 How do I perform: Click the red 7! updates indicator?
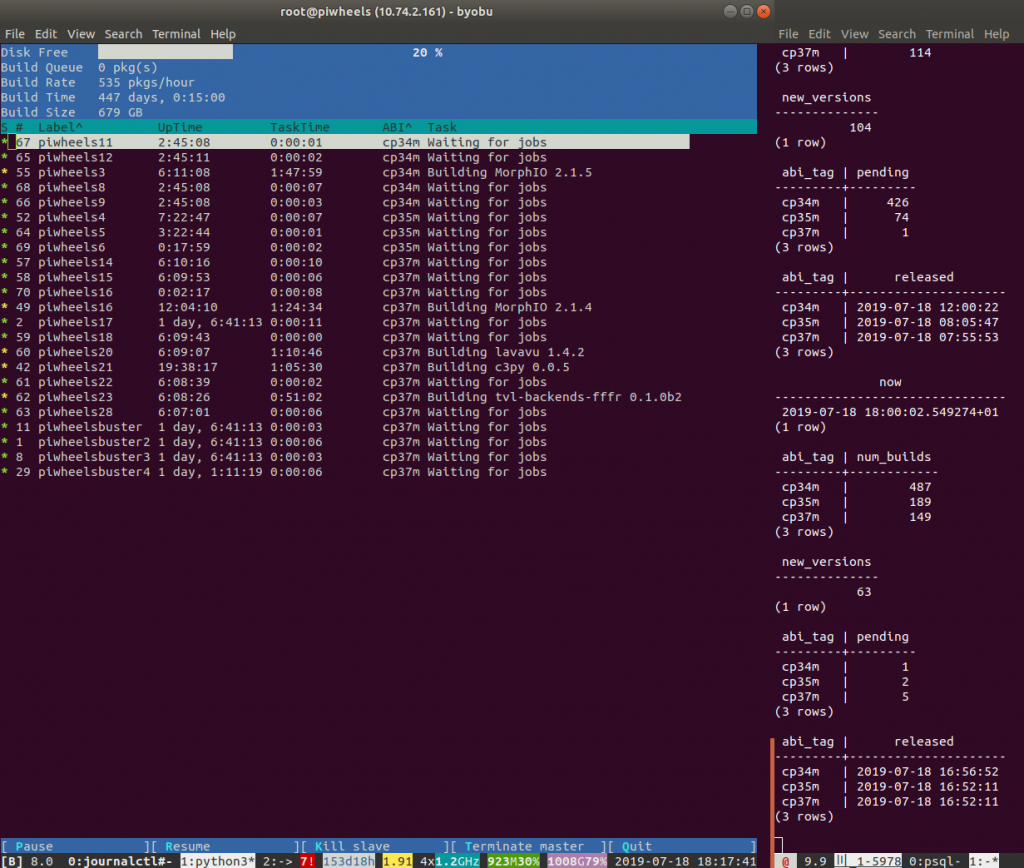pos(308,861)
